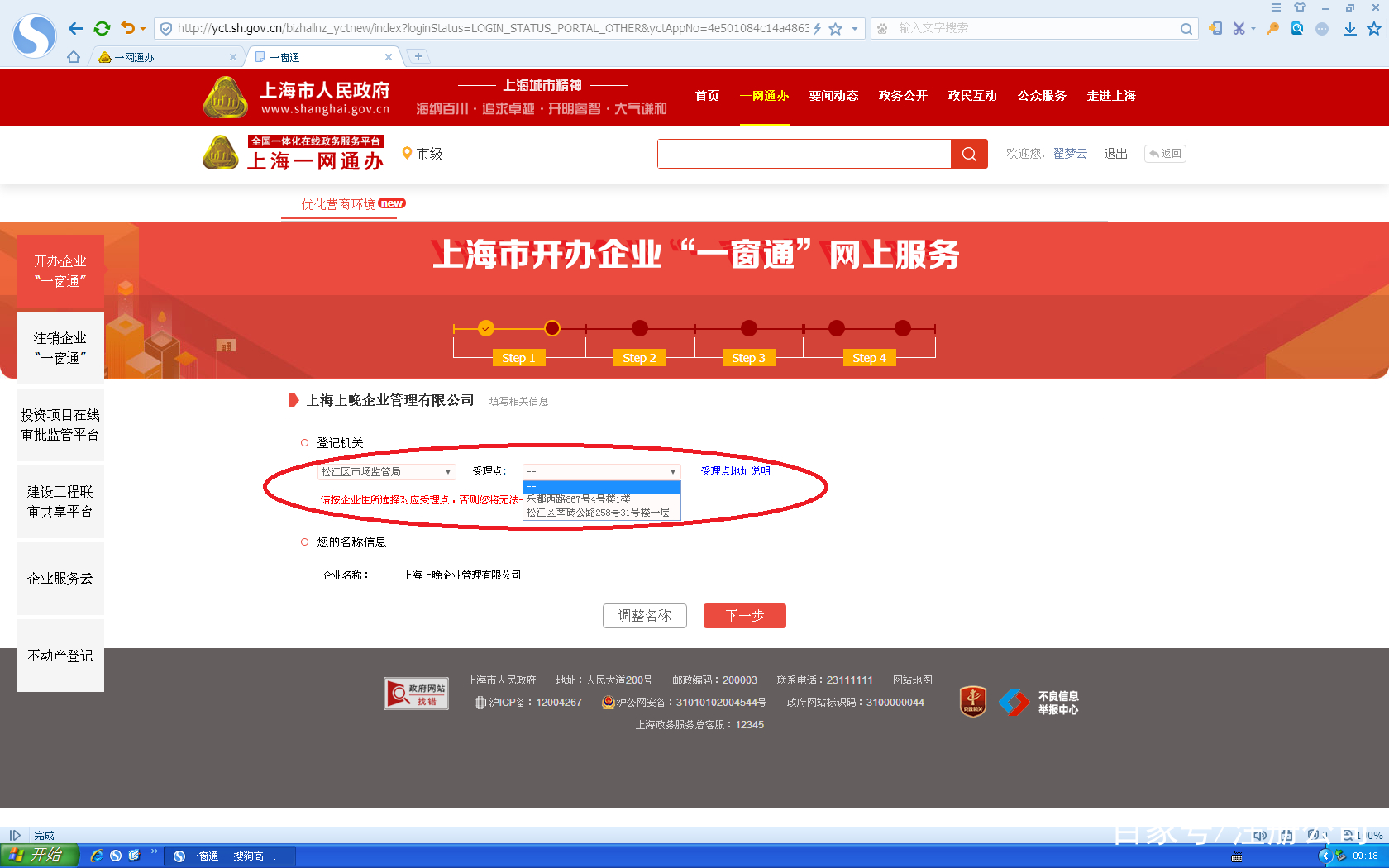
Task: Open the 政务公开 menu item
Action: click(902, 95)
